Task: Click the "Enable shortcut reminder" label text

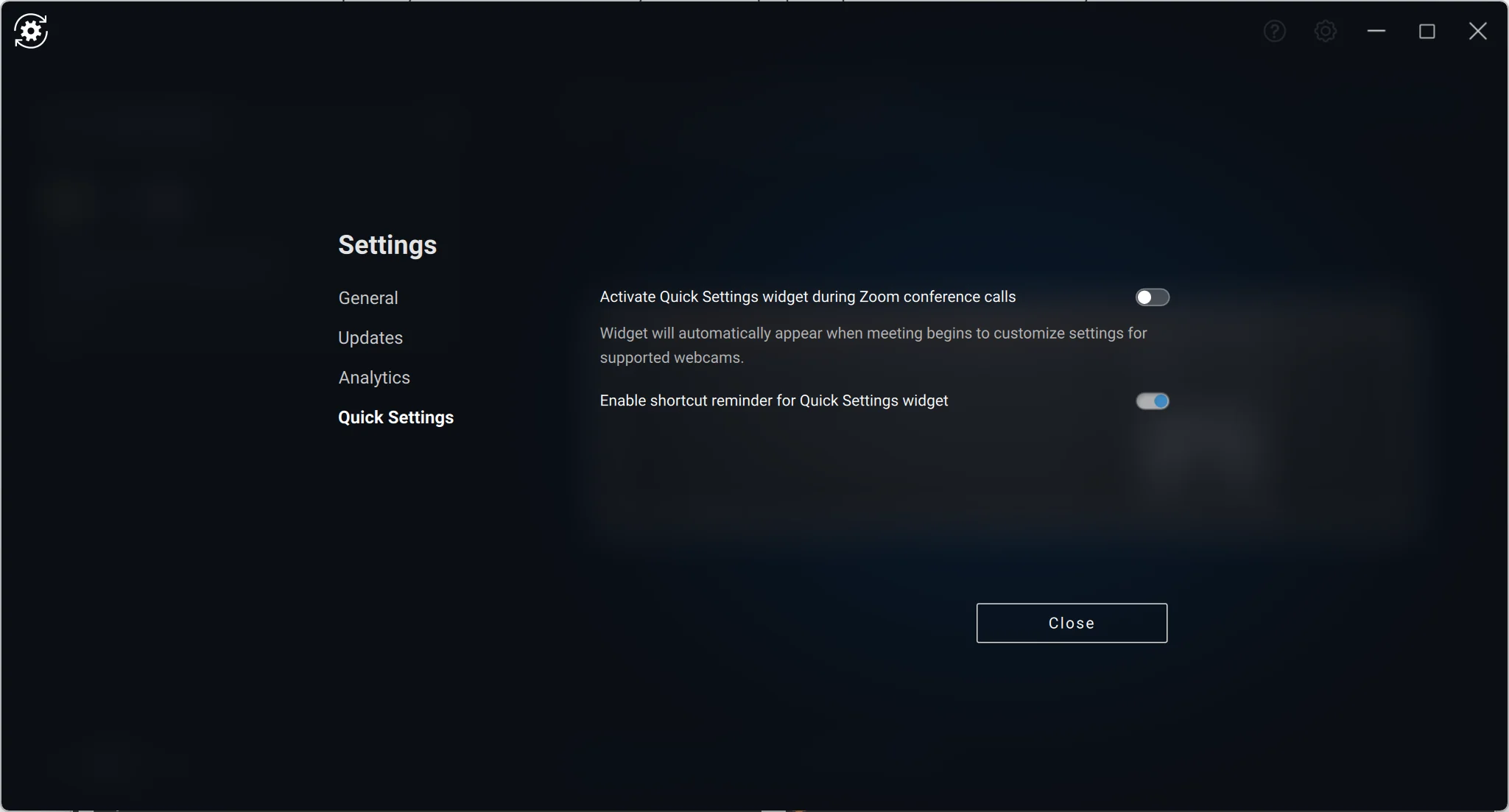Action: click(773, 401)
